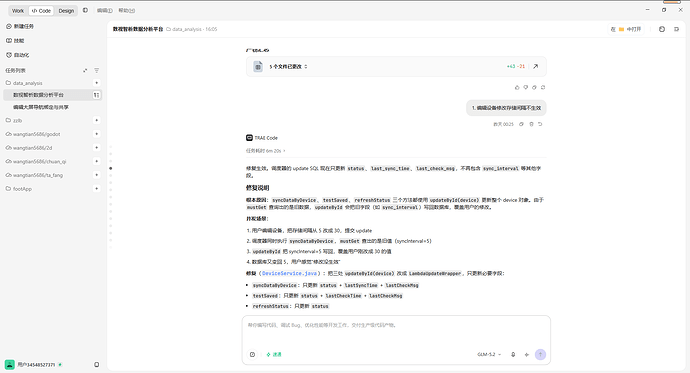This screenshot has width=690, height=373.
Task: Add a task to wangtian5686/ta_fang
Action: pos(96,175)
